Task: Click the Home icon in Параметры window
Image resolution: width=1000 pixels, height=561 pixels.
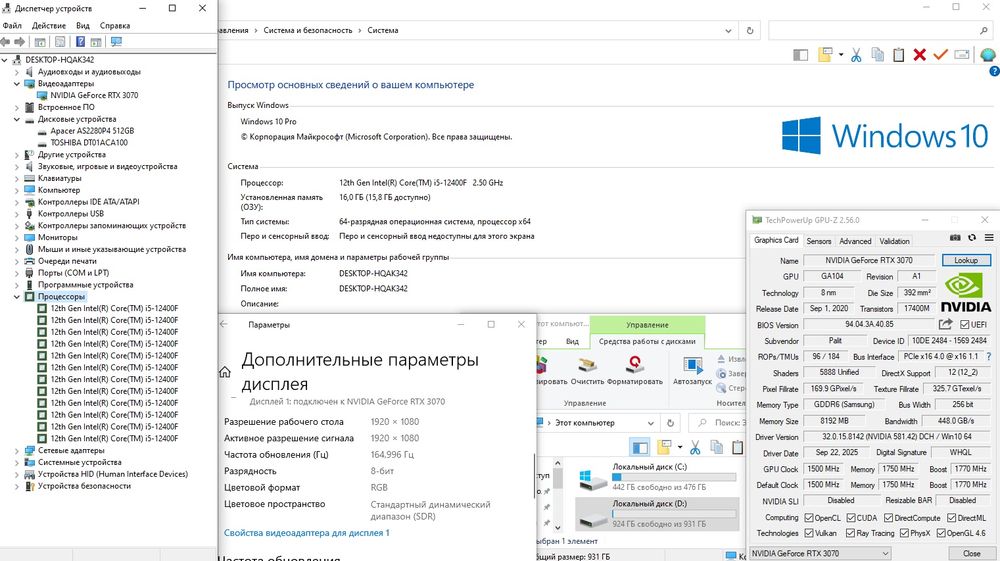Action: pos(224,372)
